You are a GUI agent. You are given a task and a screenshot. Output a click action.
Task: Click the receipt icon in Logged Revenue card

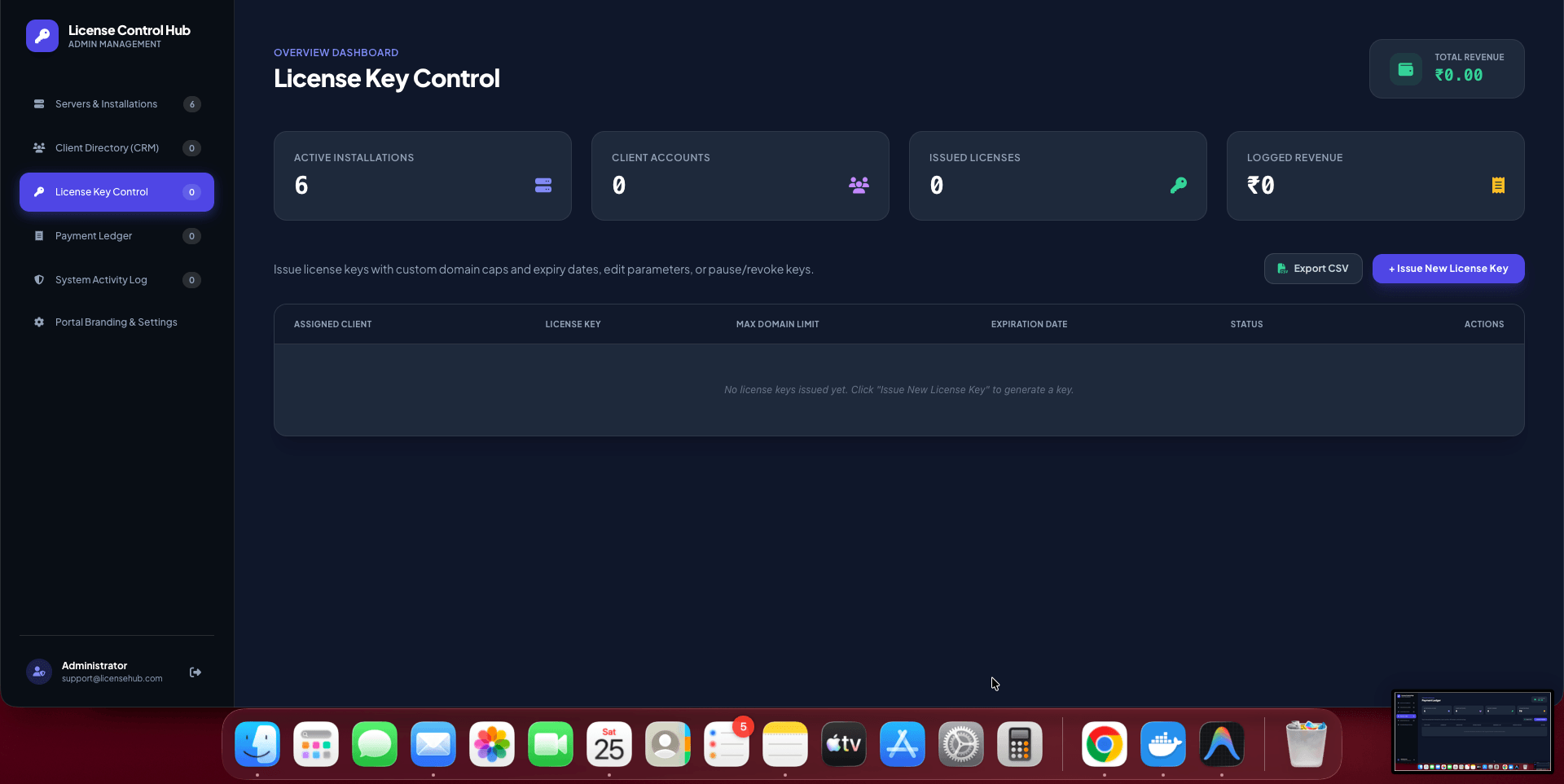click(1498, 186)
